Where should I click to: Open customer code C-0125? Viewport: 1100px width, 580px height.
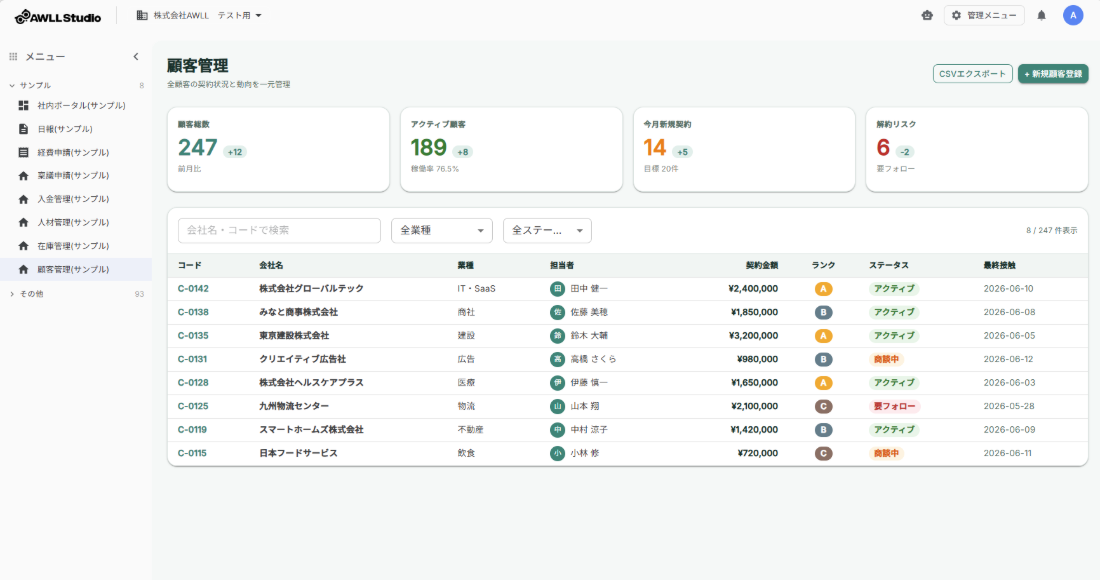(x=193, y=406)
